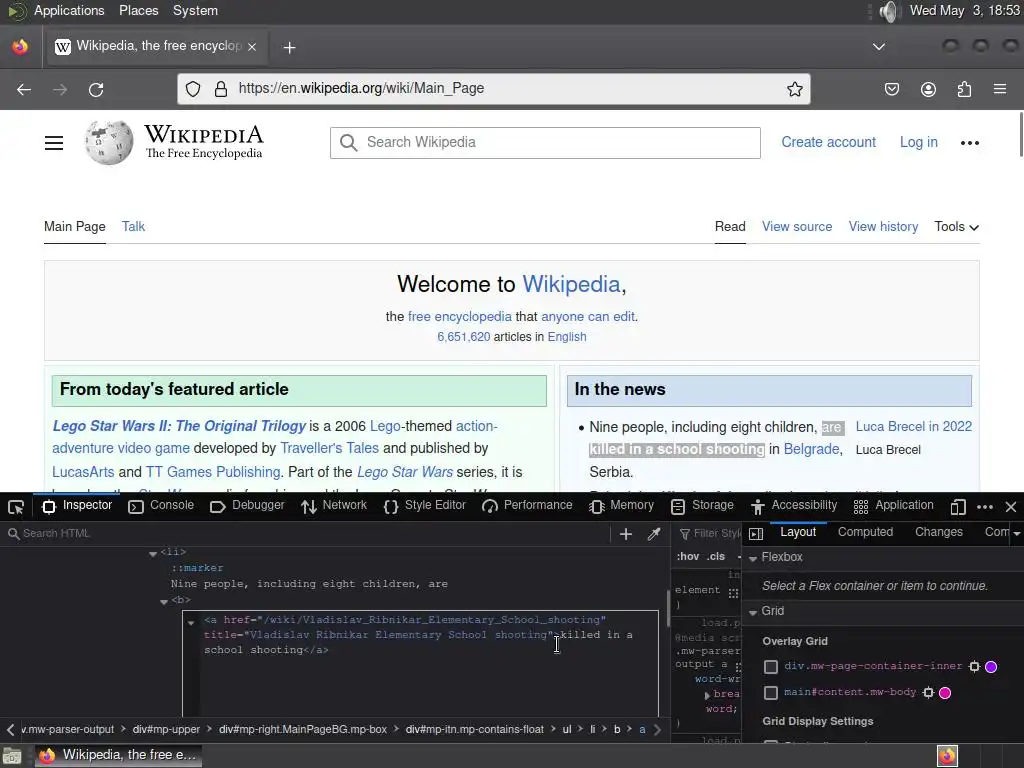Click the purple grid color swatch
Screen dimensions: 1024x768
pos(991,667)
